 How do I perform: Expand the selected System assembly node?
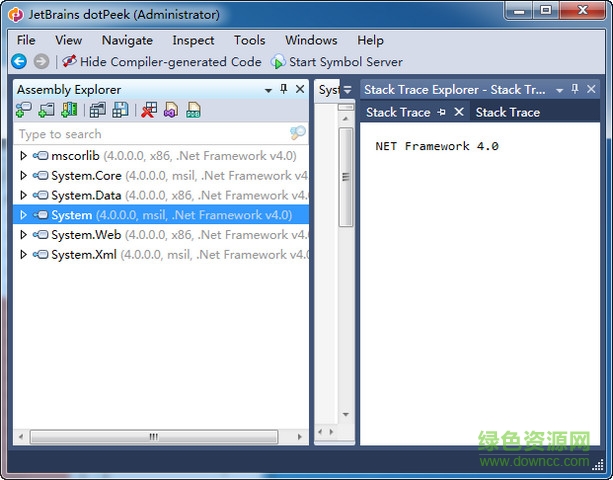[x=23, y=215]
